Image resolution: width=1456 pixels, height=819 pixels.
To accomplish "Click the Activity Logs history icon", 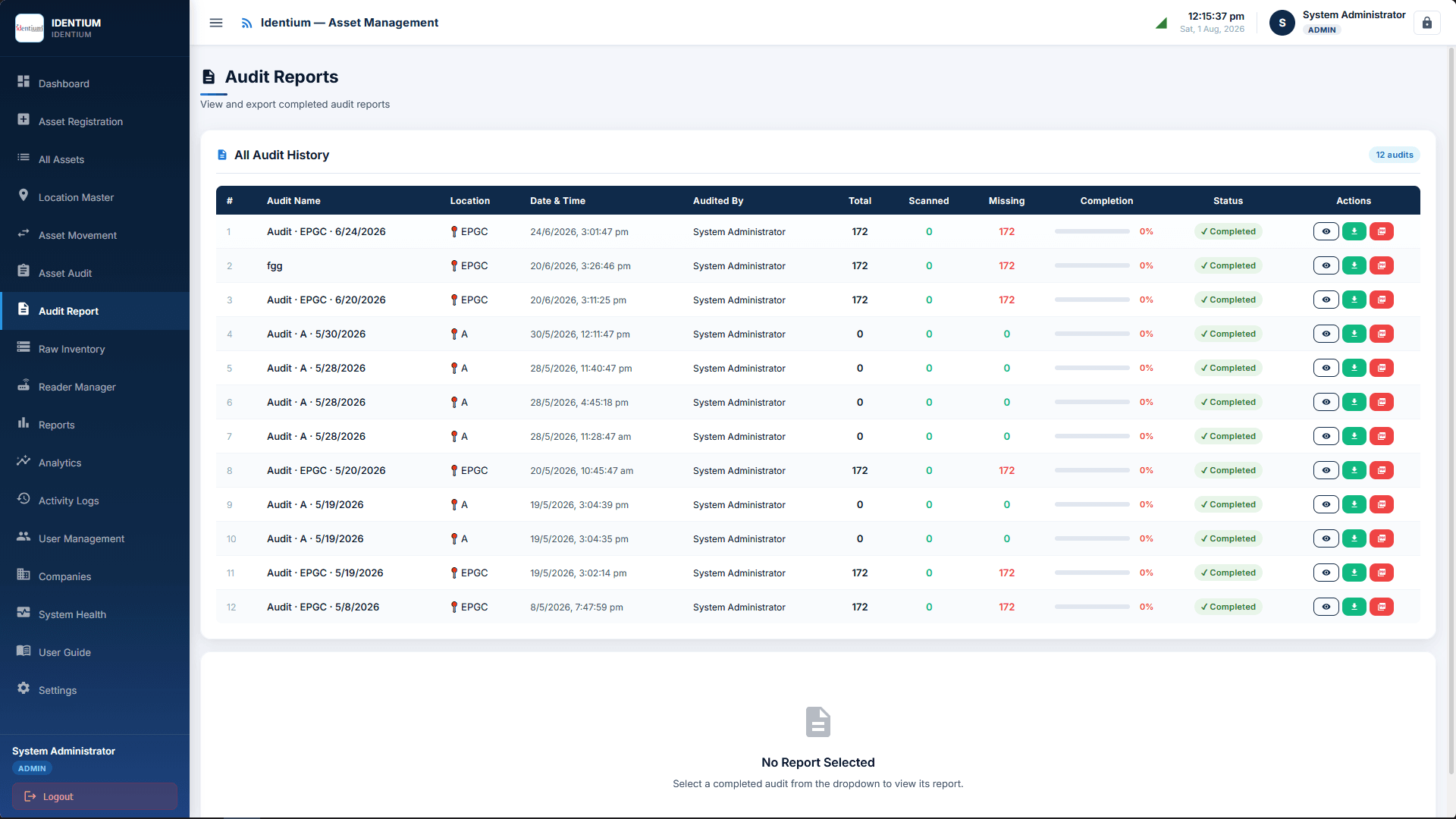I will [24, 498].
